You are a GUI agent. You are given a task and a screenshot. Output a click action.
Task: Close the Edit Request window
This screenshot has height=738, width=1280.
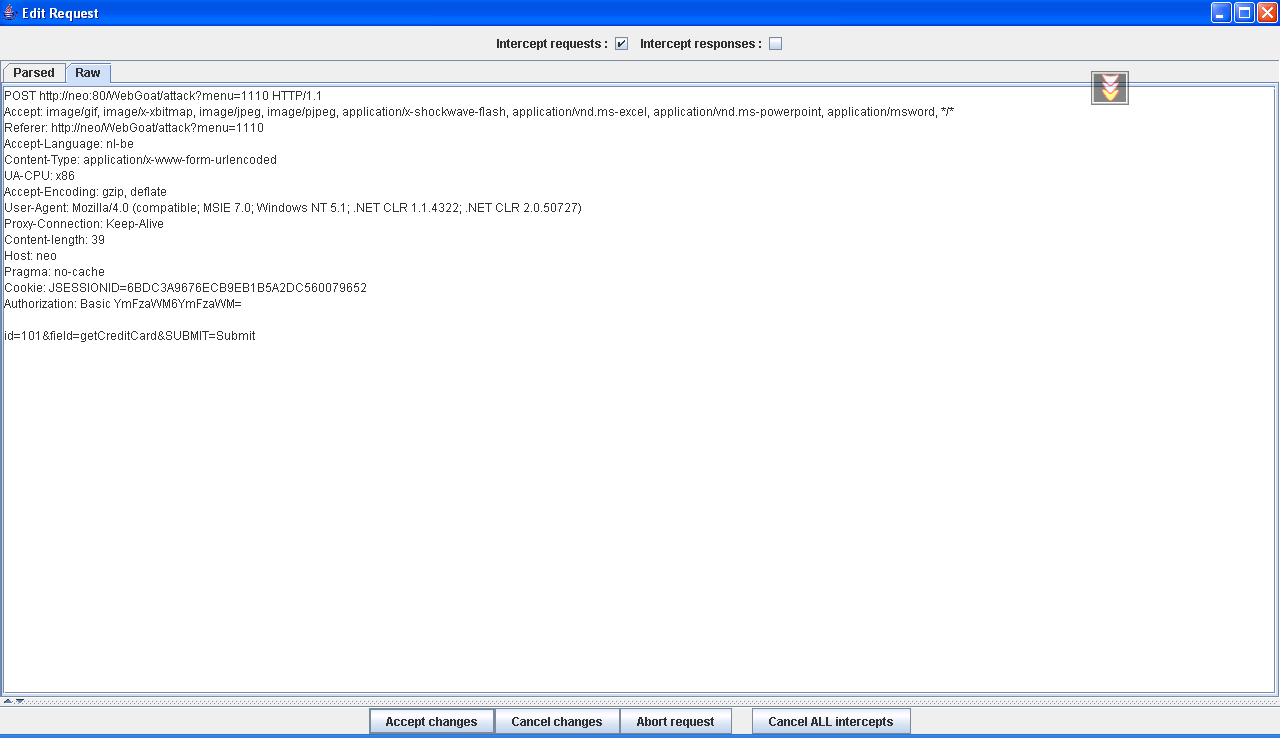click(1267, 13)
